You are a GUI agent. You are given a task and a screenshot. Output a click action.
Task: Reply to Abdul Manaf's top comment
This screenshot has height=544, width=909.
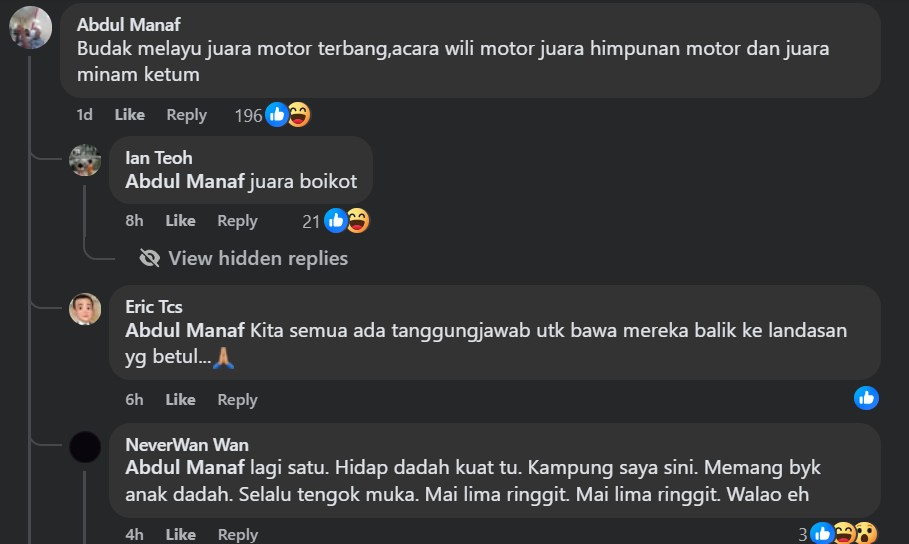[187, 115]
